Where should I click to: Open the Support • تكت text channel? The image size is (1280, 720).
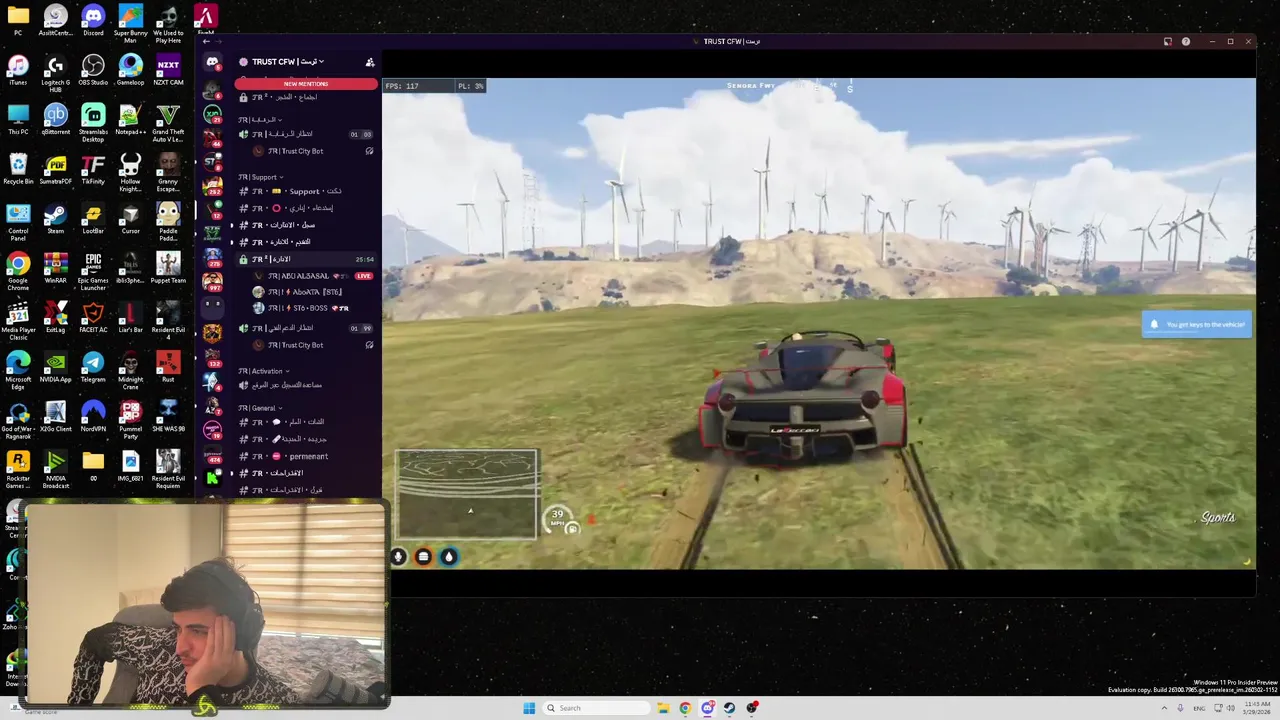coord(306,191)
